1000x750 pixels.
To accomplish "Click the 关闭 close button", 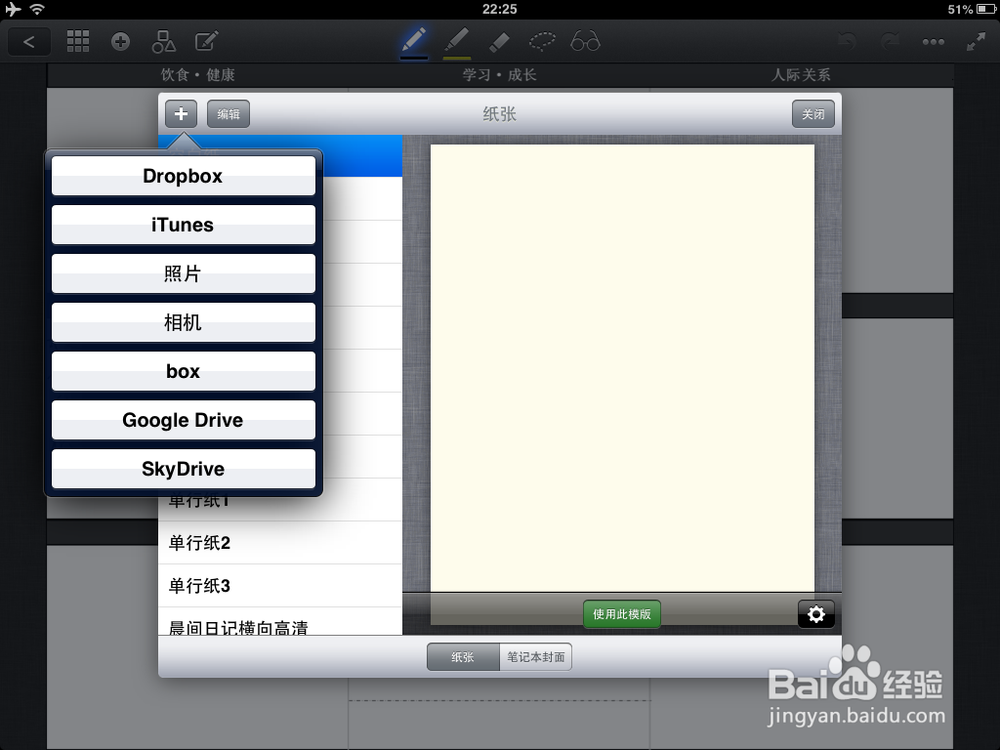I will 813,114.
